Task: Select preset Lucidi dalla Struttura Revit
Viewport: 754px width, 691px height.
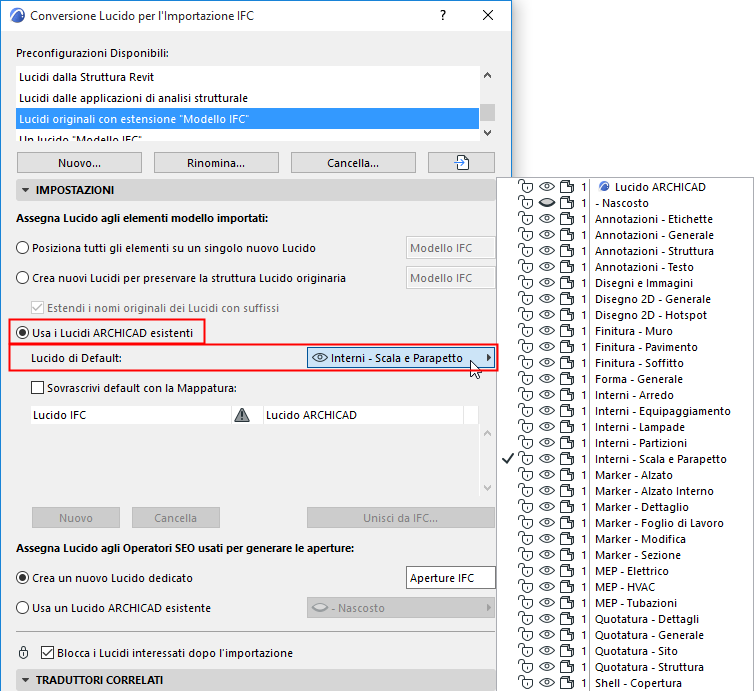Action: 248,77
